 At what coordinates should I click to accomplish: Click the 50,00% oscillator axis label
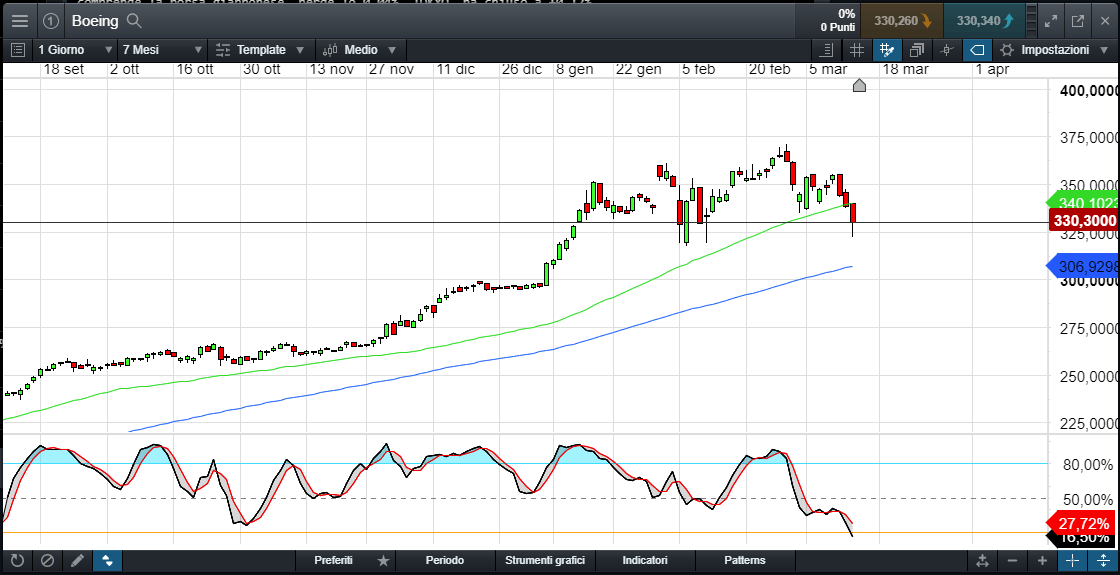coord(1089,498)
